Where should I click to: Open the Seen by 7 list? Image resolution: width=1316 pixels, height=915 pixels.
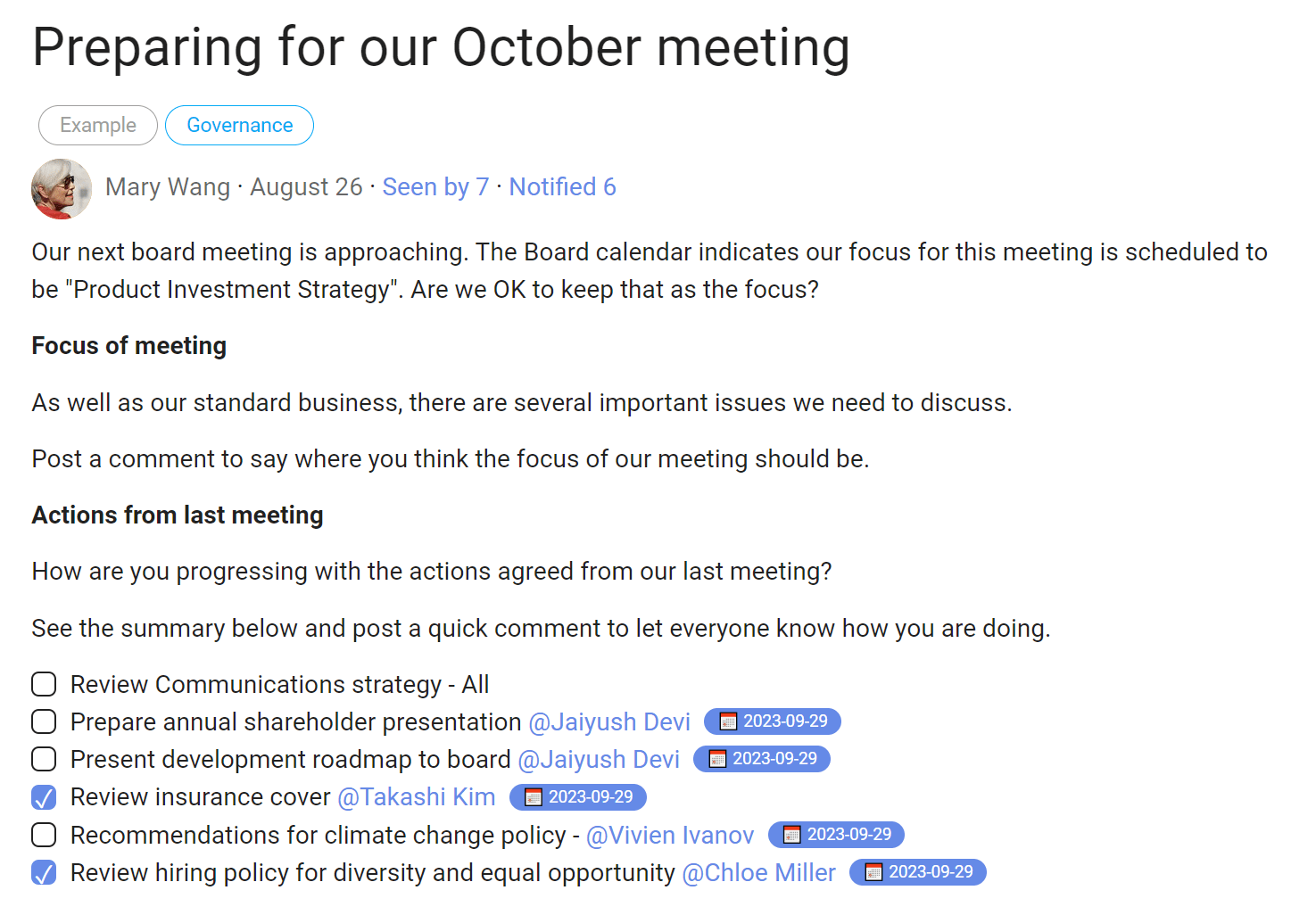point(435,187)
